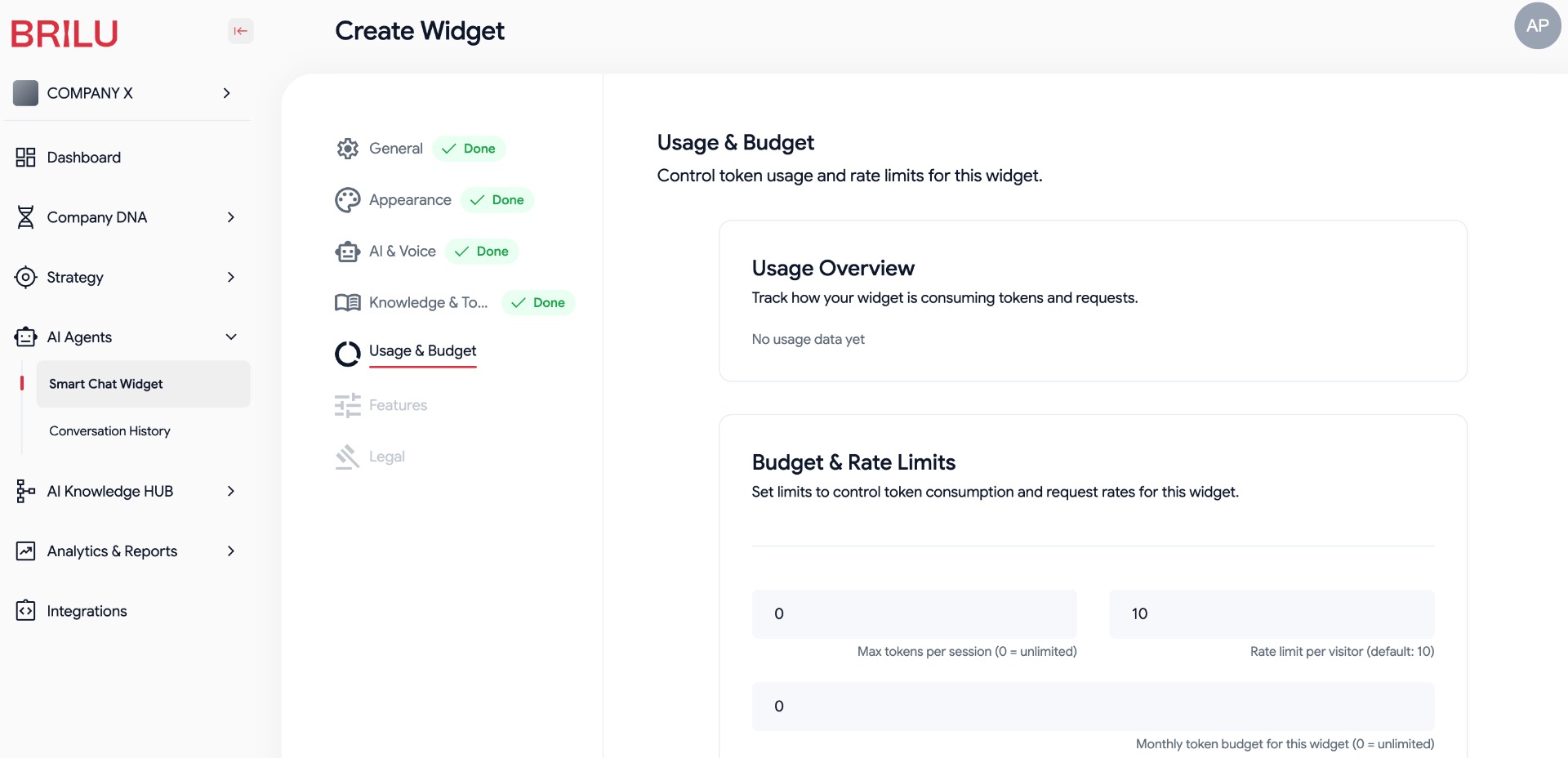Click the Usage Overview heading
This screenshot has height=758, width=1568.
pyautogui.click(x=833, y=268)
